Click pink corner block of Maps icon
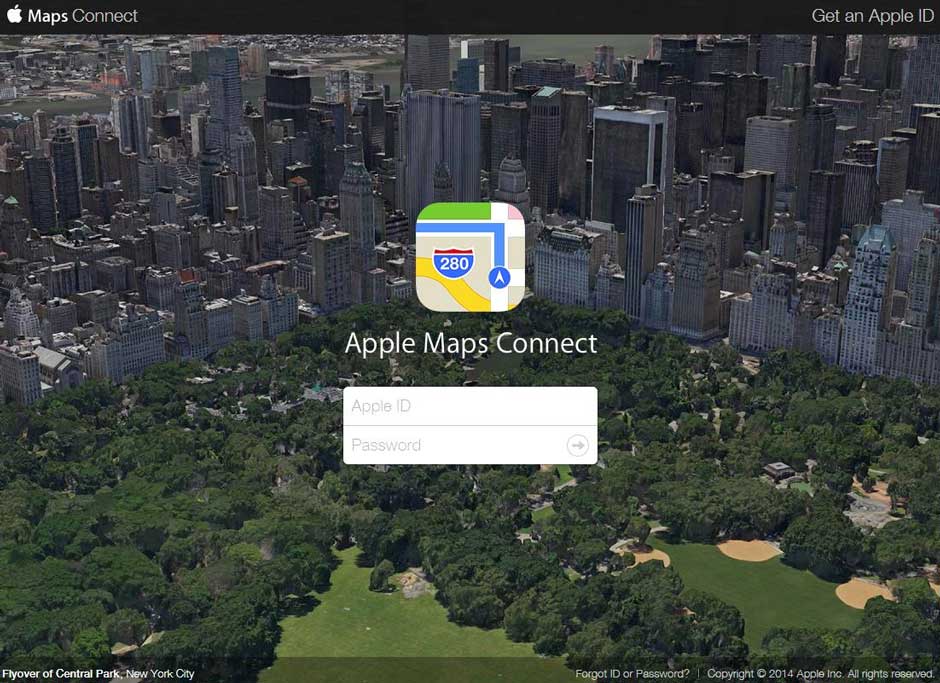Viewport: 940px width, 683px height. (516, 211)
